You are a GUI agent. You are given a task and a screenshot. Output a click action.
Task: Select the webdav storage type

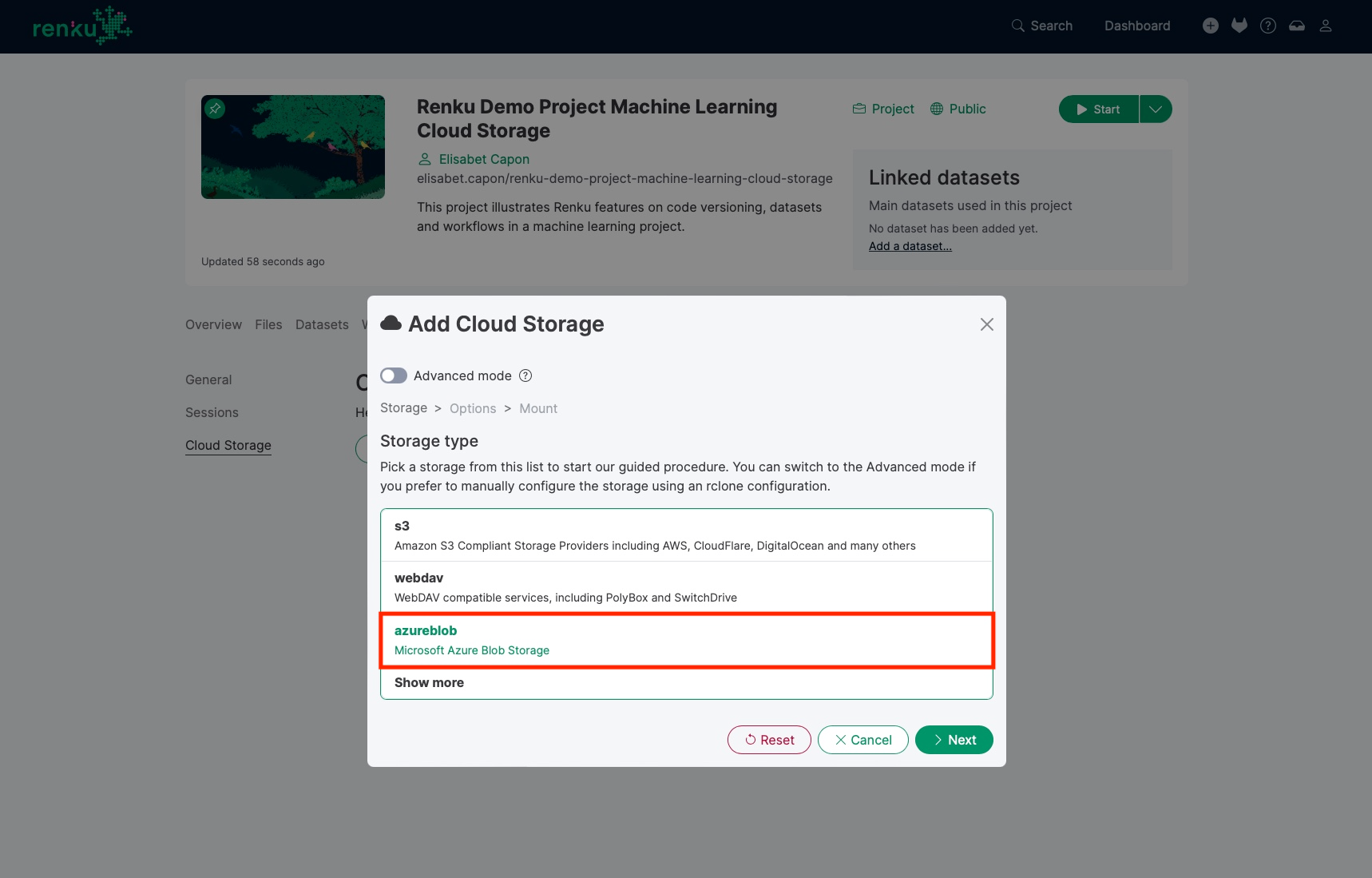(x=687, y=587)
